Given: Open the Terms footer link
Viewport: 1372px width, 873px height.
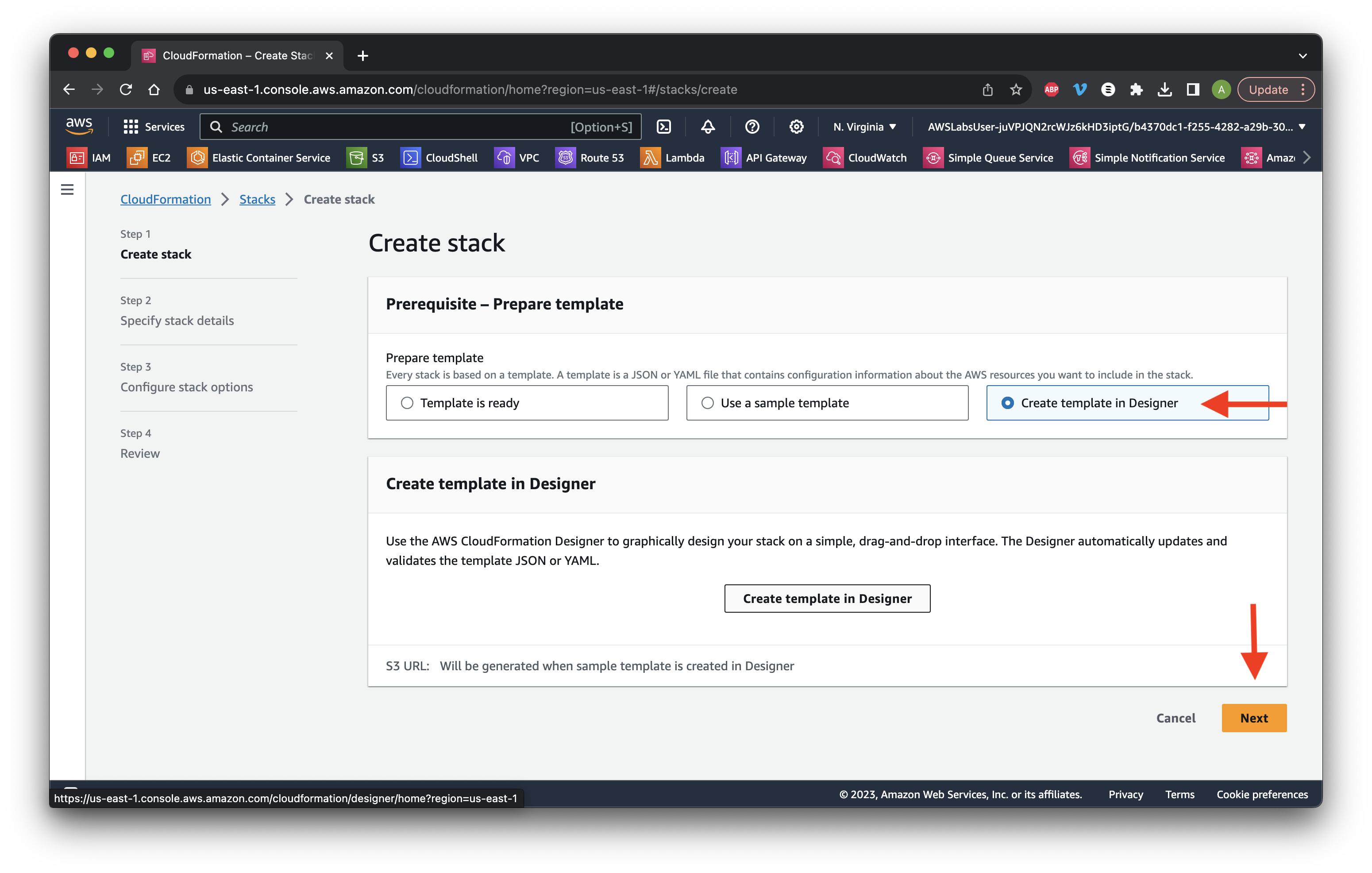Looking at the screenshot, I should [x=1179, y=794].
